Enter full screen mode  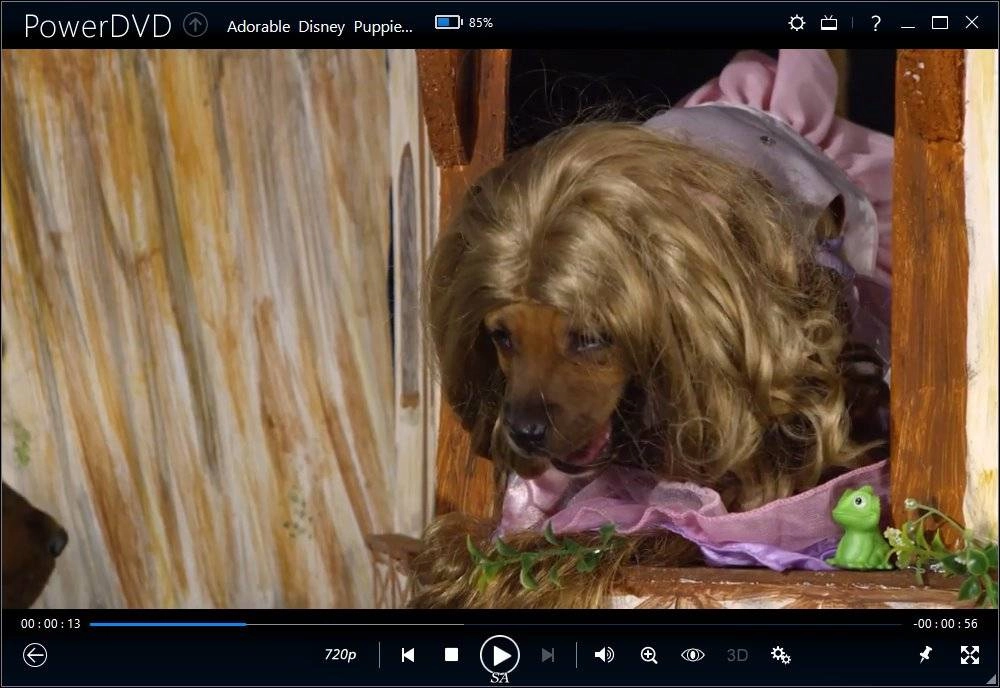click(x=969, y=655)
